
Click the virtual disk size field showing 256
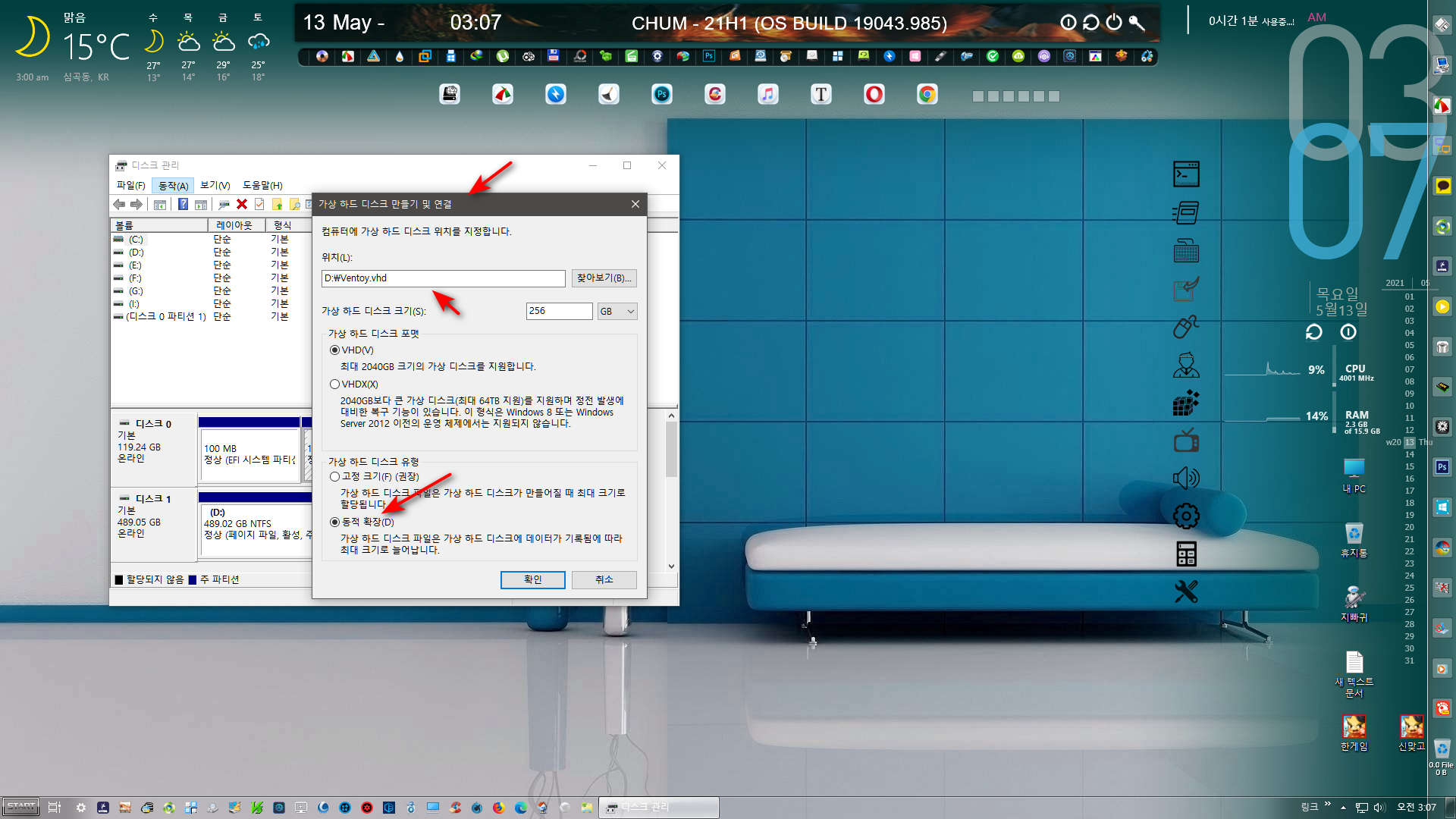560,311
